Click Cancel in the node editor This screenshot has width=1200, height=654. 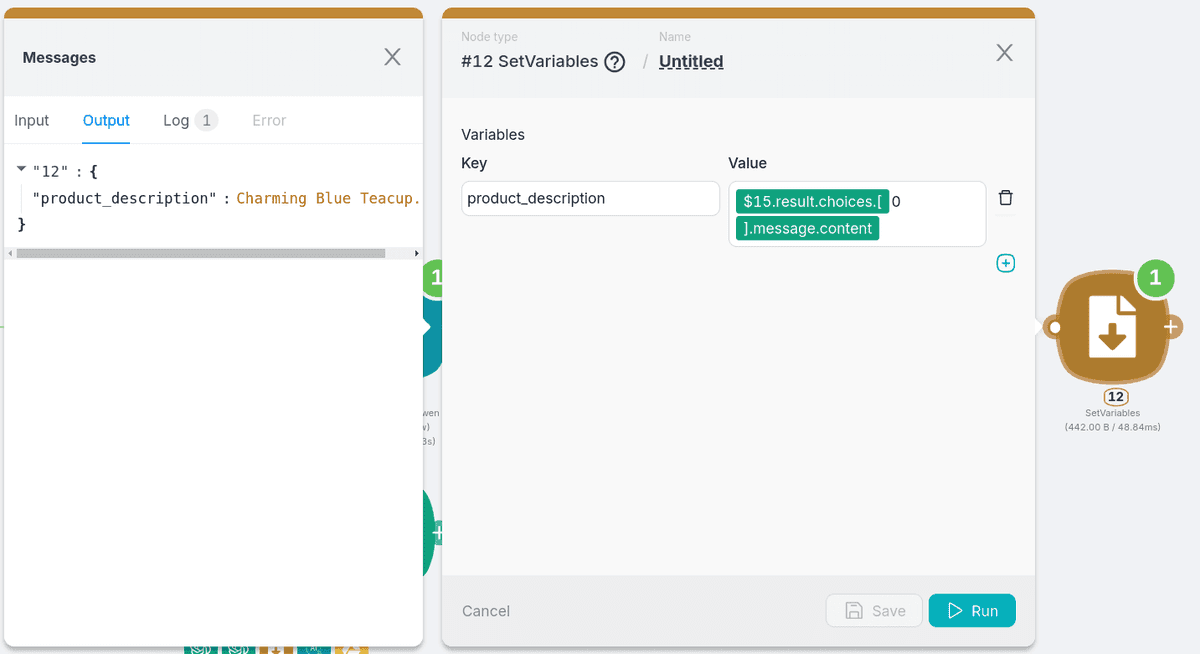pos(486,611)
